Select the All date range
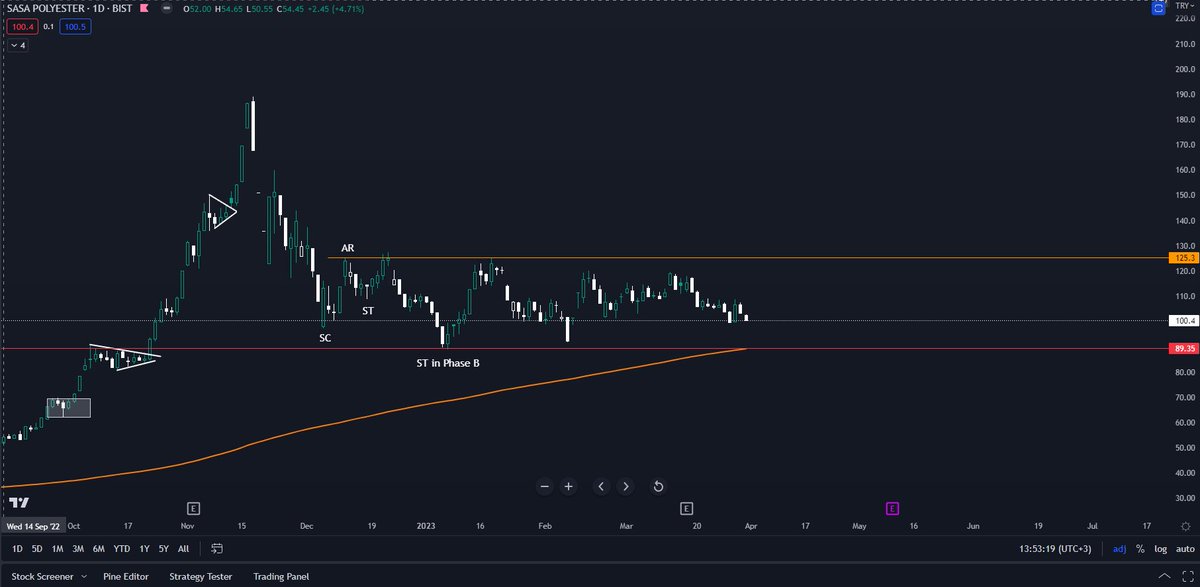1200x587 pixels. click(183, 549)
